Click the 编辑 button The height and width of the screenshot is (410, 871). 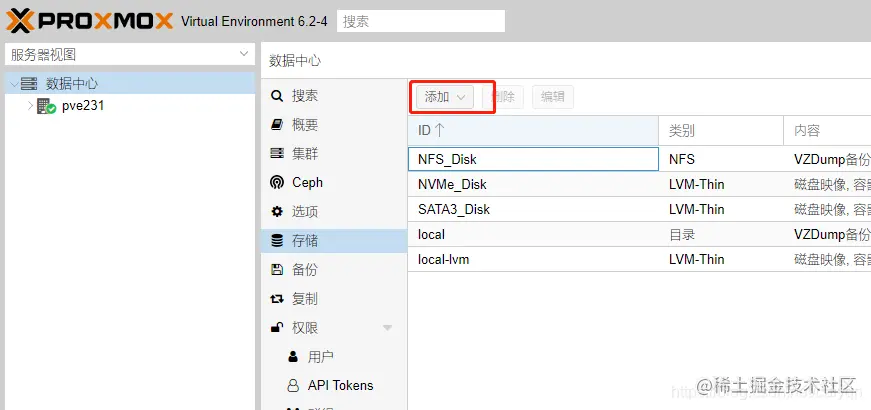[553, 97]
